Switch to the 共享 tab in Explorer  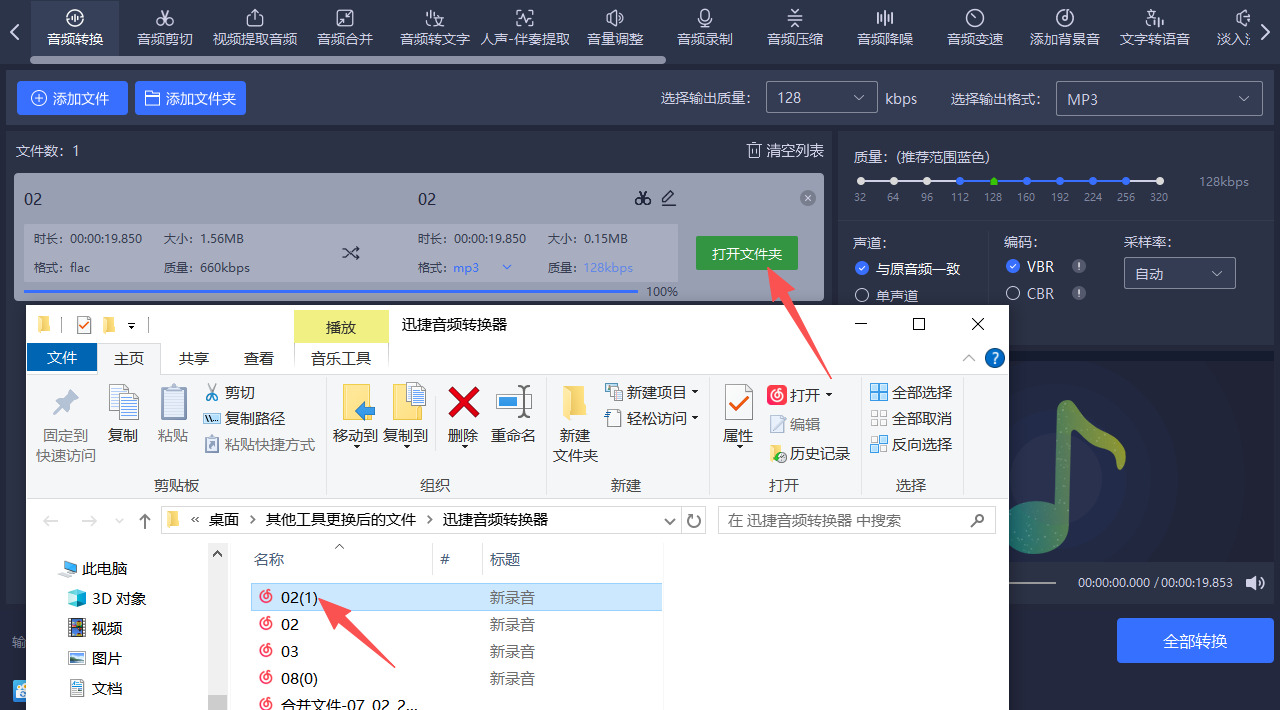(193, 357)
